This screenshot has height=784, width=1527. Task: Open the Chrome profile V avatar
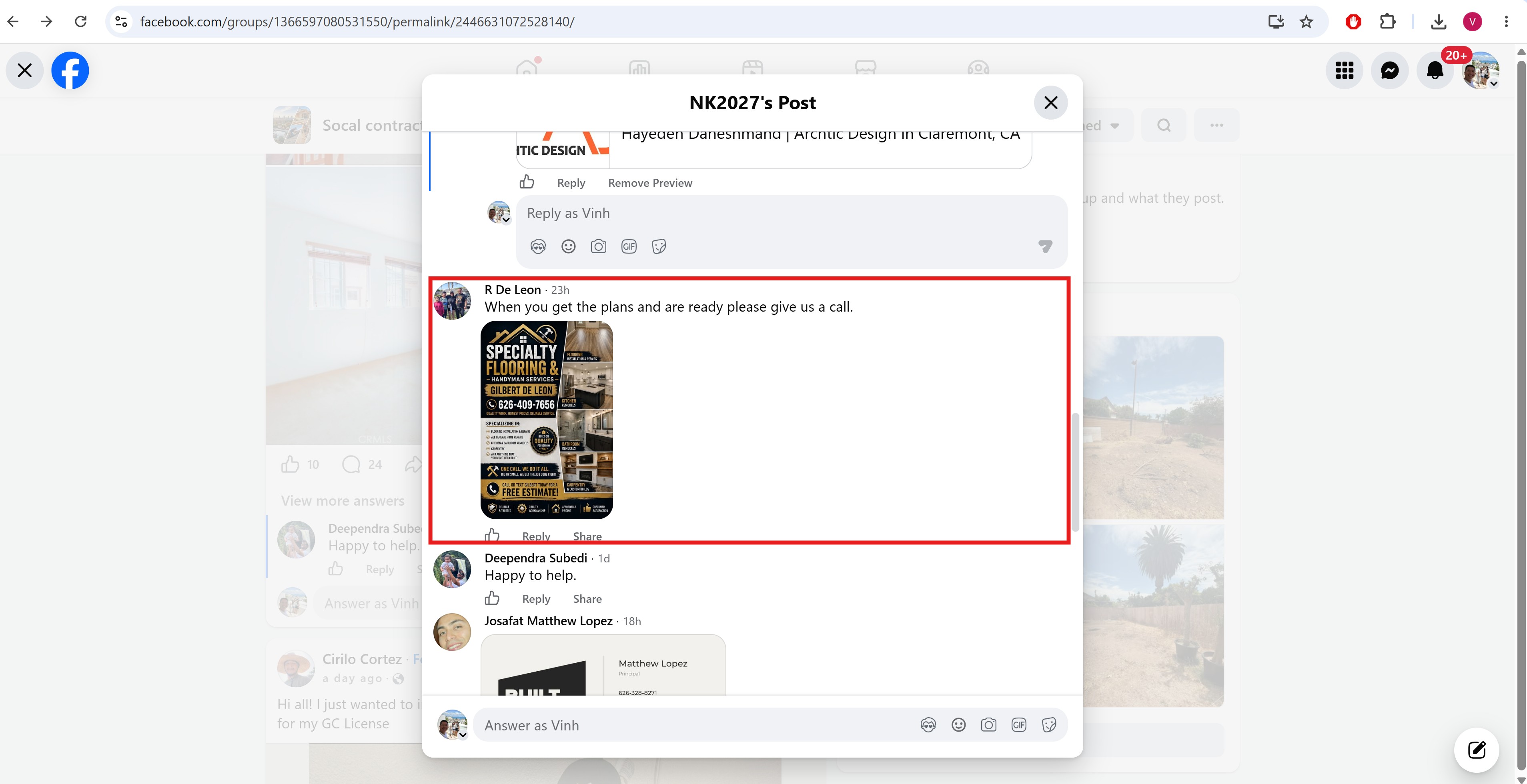1473,22
